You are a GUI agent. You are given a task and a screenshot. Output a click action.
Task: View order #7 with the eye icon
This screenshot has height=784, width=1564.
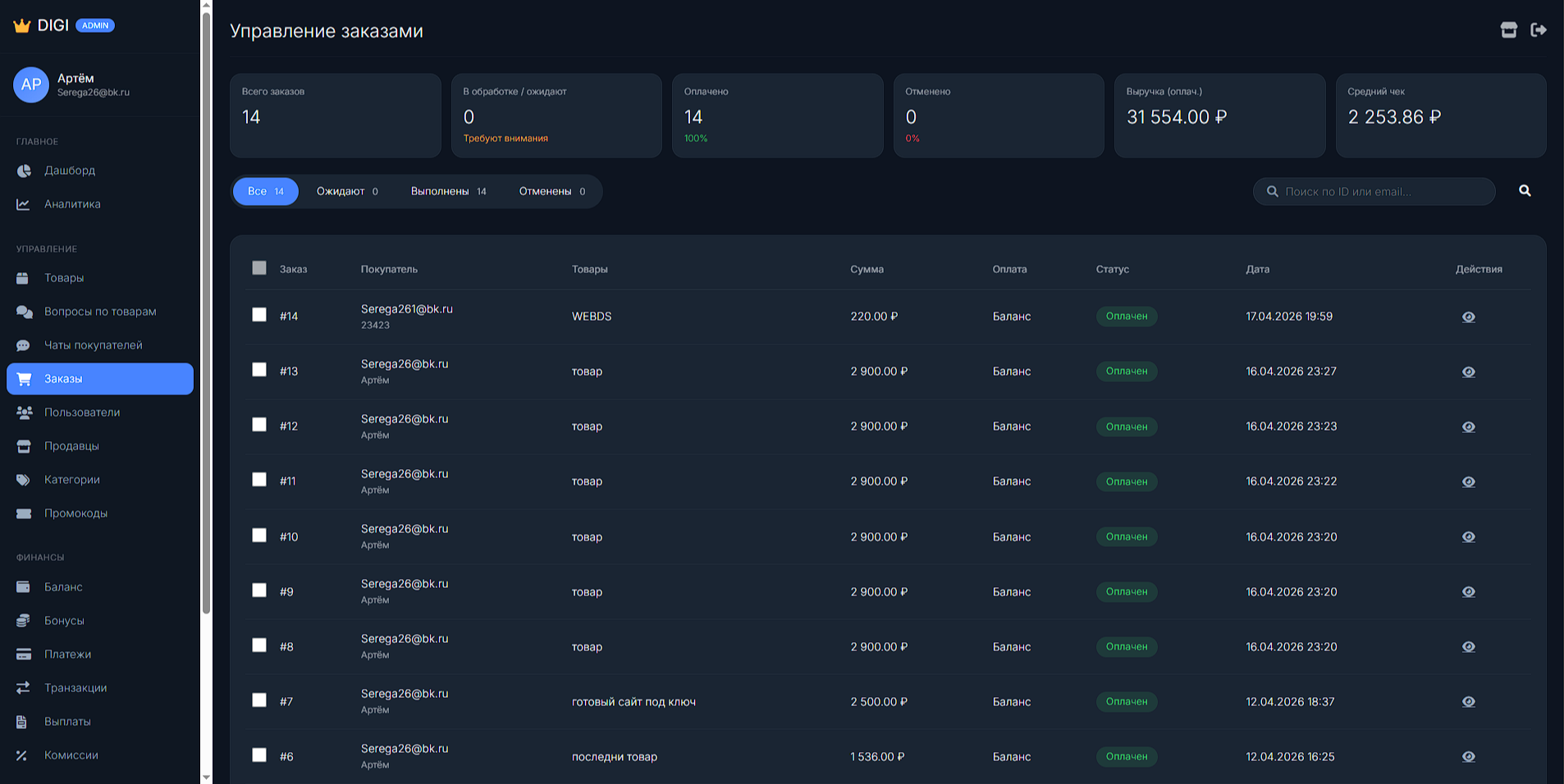coord(1469,702)
